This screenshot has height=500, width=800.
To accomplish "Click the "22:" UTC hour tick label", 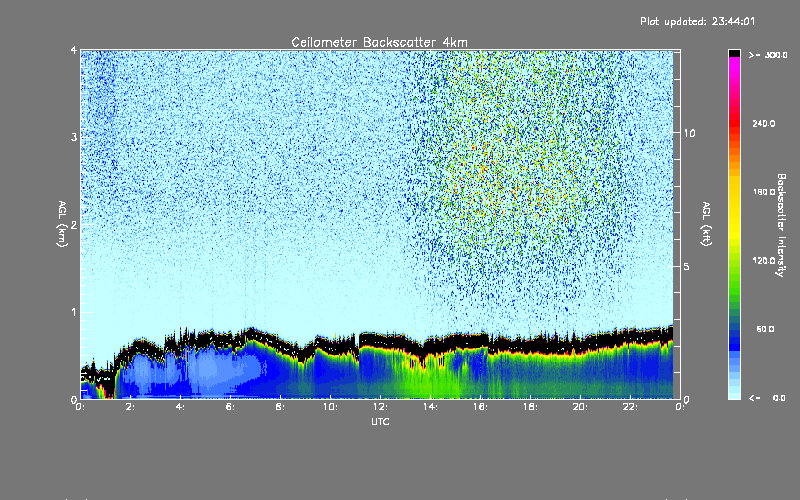I will [630, 407].
